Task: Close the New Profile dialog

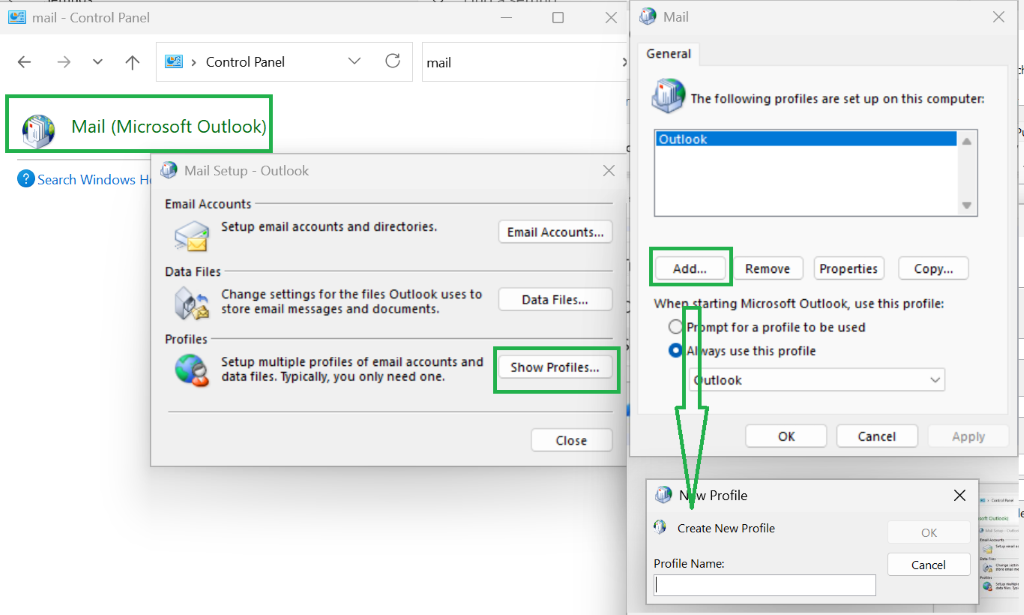Action: 959,496
